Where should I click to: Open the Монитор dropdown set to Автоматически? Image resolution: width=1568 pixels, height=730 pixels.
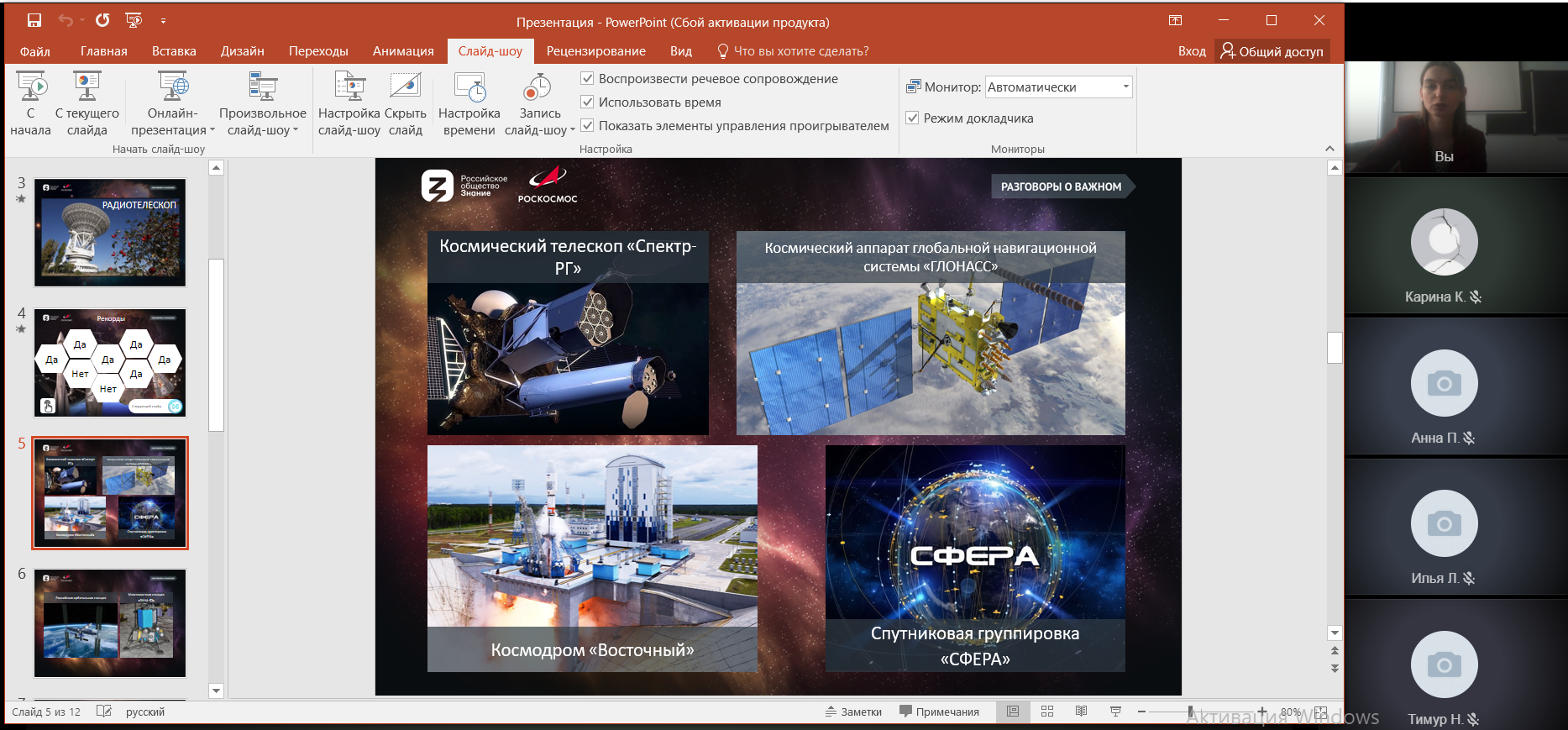[x=1058, y=87]
